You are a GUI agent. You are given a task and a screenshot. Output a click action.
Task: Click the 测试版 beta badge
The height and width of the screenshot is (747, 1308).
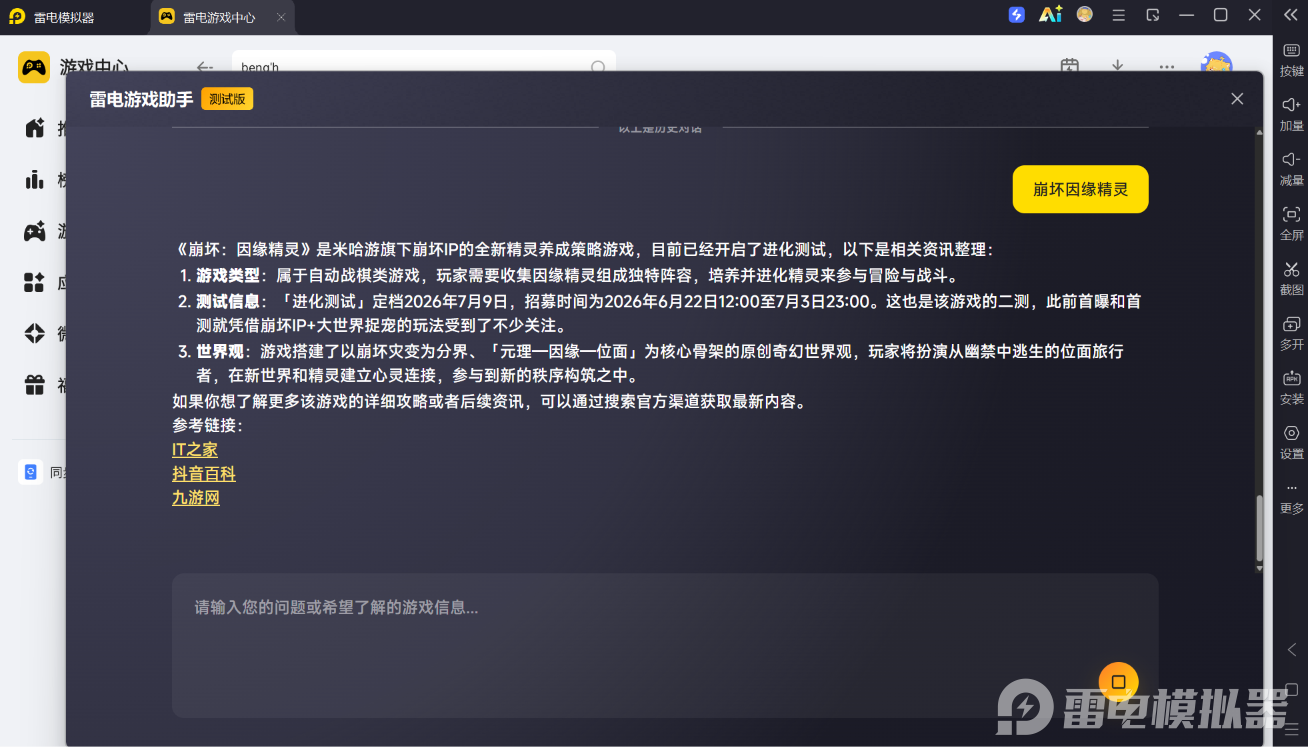(x=227, y=99)
